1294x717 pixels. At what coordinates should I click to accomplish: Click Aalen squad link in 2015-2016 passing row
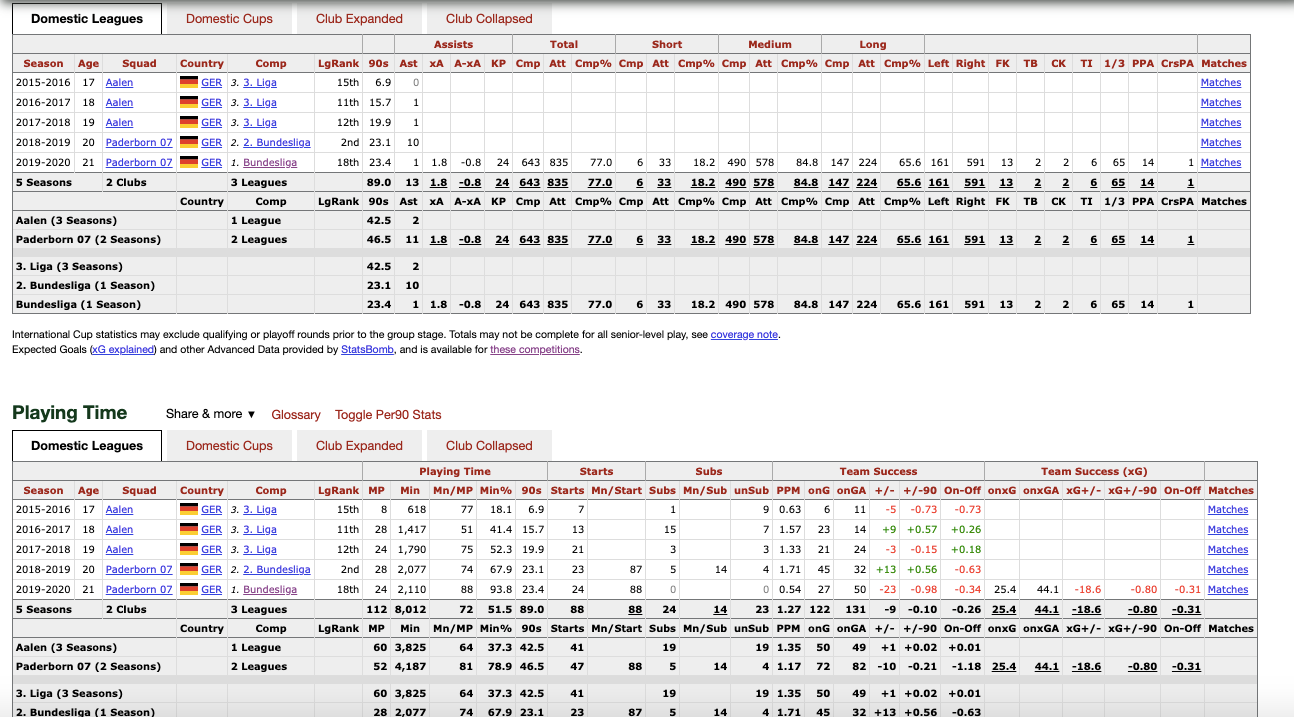[x=119, y=83]
